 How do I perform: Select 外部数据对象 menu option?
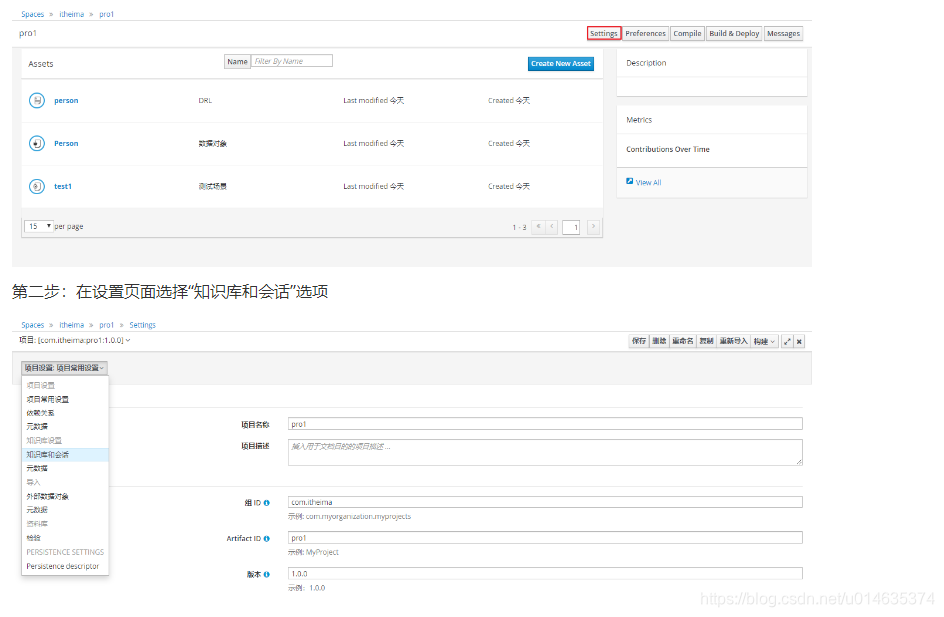[x=48, y=497]
